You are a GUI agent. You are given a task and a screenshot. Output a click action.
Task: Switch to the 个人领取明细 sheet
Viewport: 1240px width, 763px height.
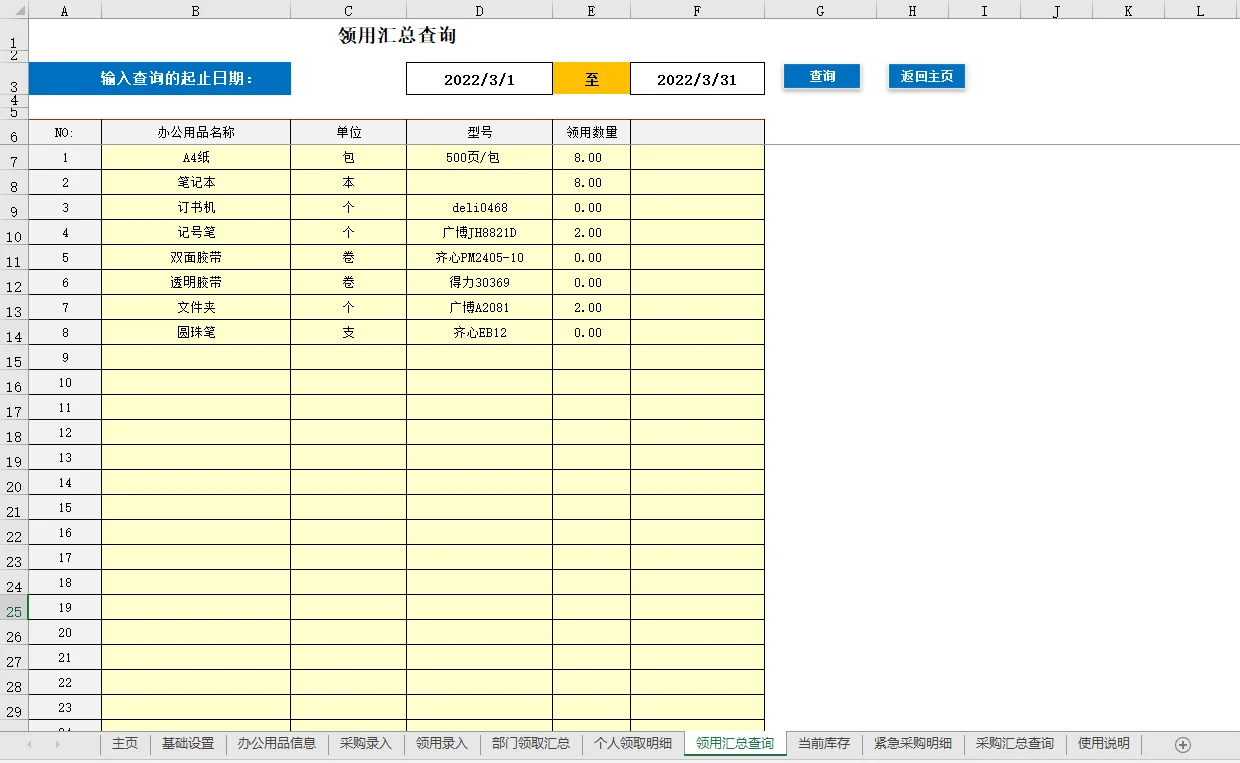tap(634, 744)
